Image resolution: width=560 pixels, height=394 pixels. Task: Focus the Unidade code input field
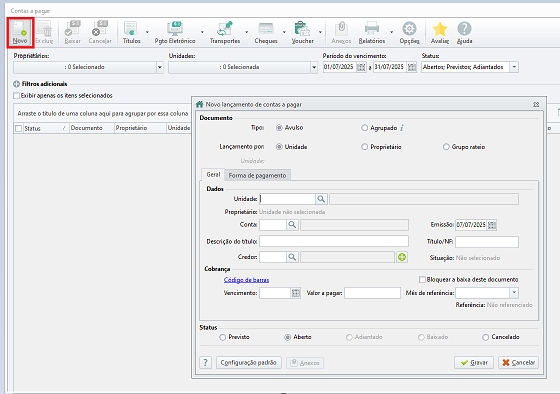point(288,199)
